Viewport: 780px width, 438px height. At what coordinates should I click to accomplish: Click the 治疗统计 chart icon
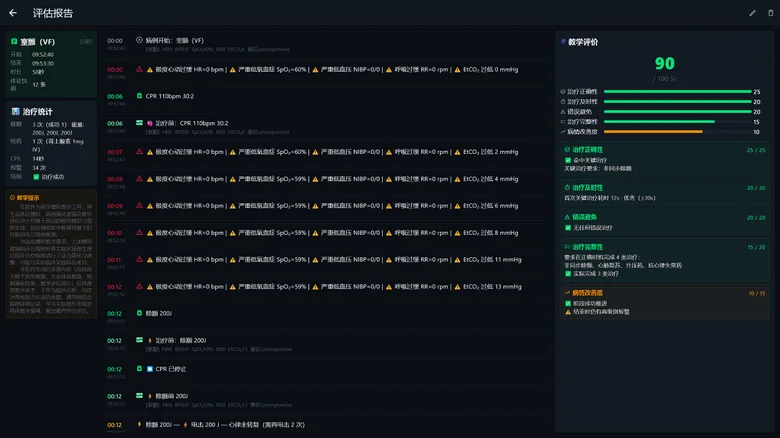(x=15, y=111)
